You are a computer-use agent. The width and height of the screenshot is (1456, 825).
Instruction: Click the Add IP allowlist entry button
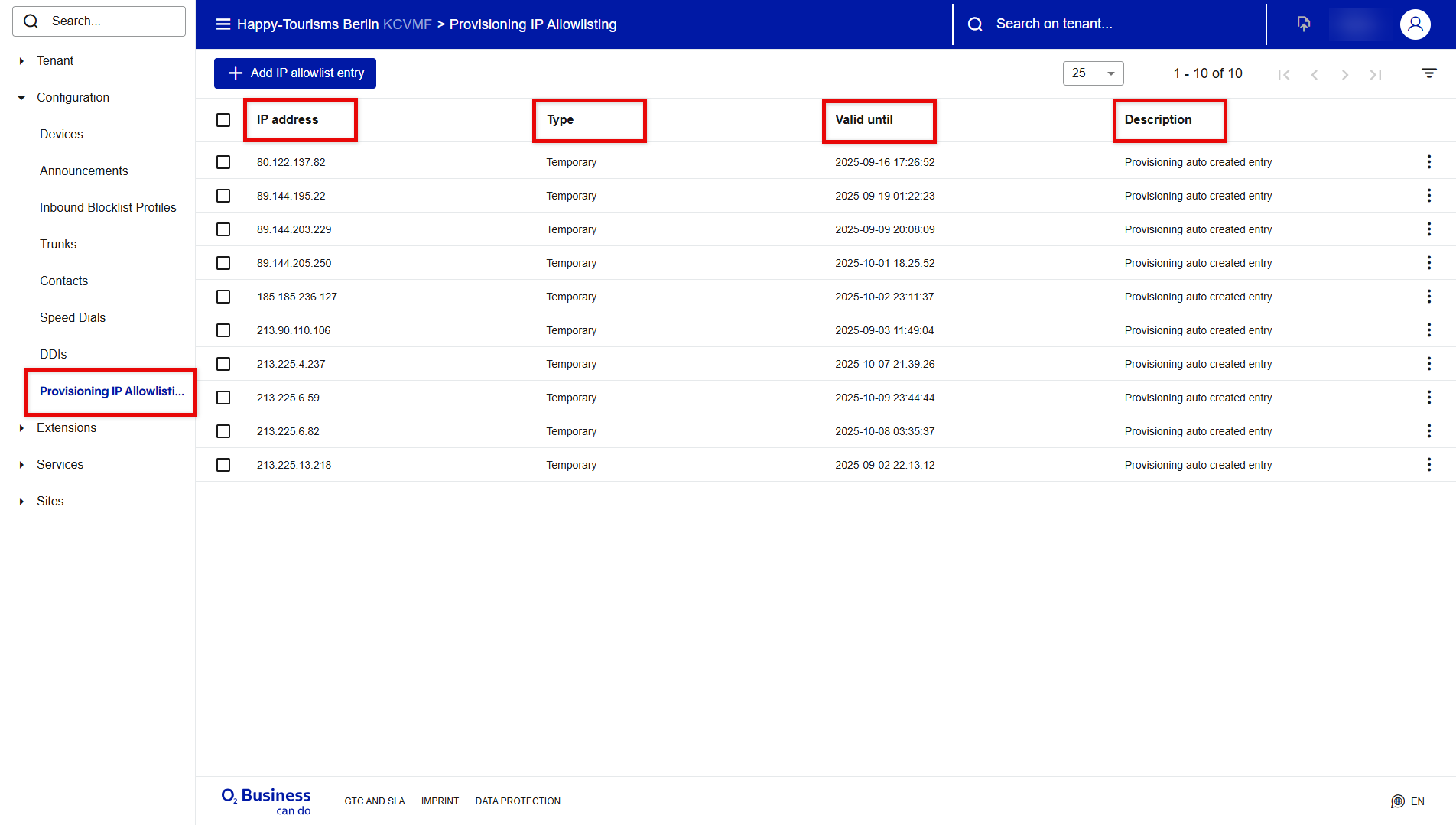[x=295, y=73]
